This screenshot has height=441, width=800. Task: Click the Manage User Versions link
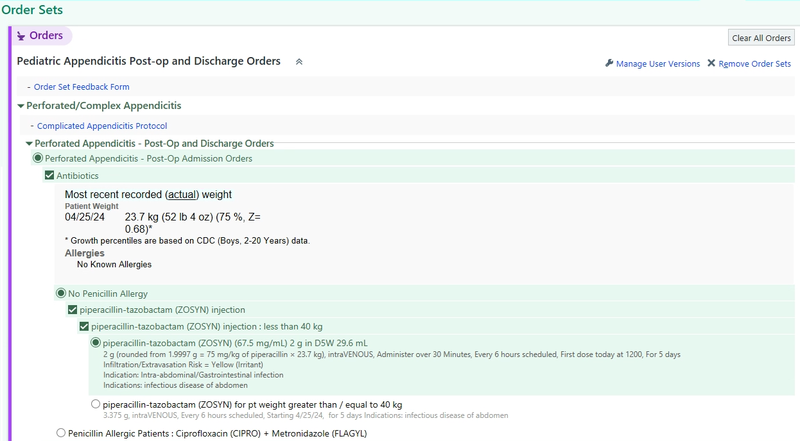pyautogui.click(x=657, y=64)
